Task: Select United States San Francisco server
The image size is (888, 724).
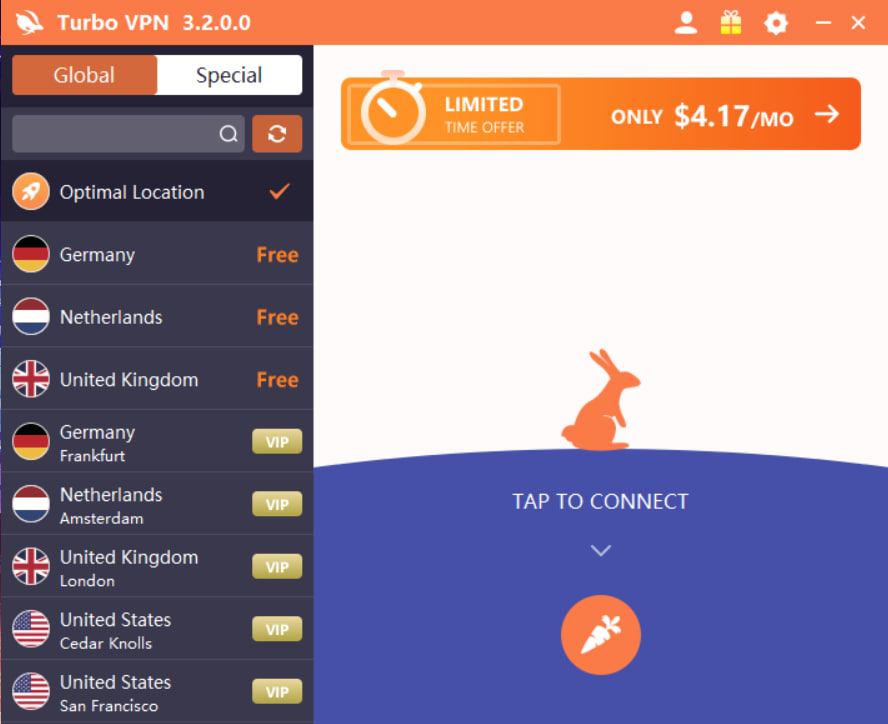Action: click(157, 692)
